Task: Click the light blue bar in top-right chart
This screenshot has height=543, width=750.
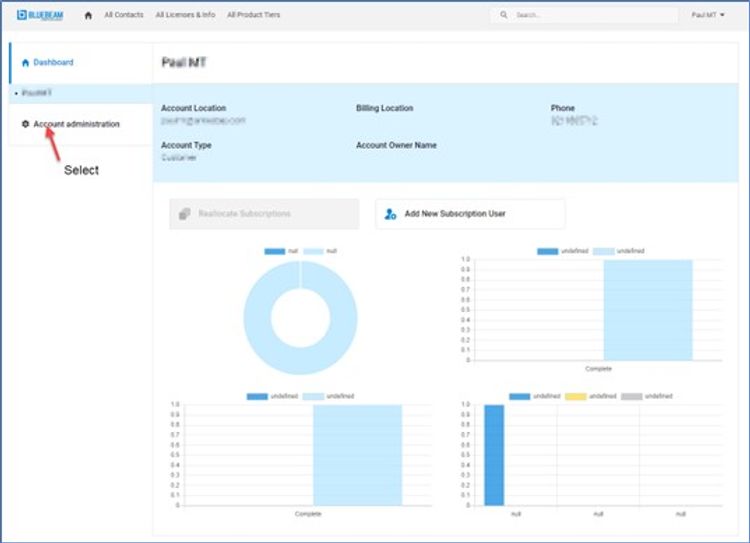Action: [x=648, y=310]
